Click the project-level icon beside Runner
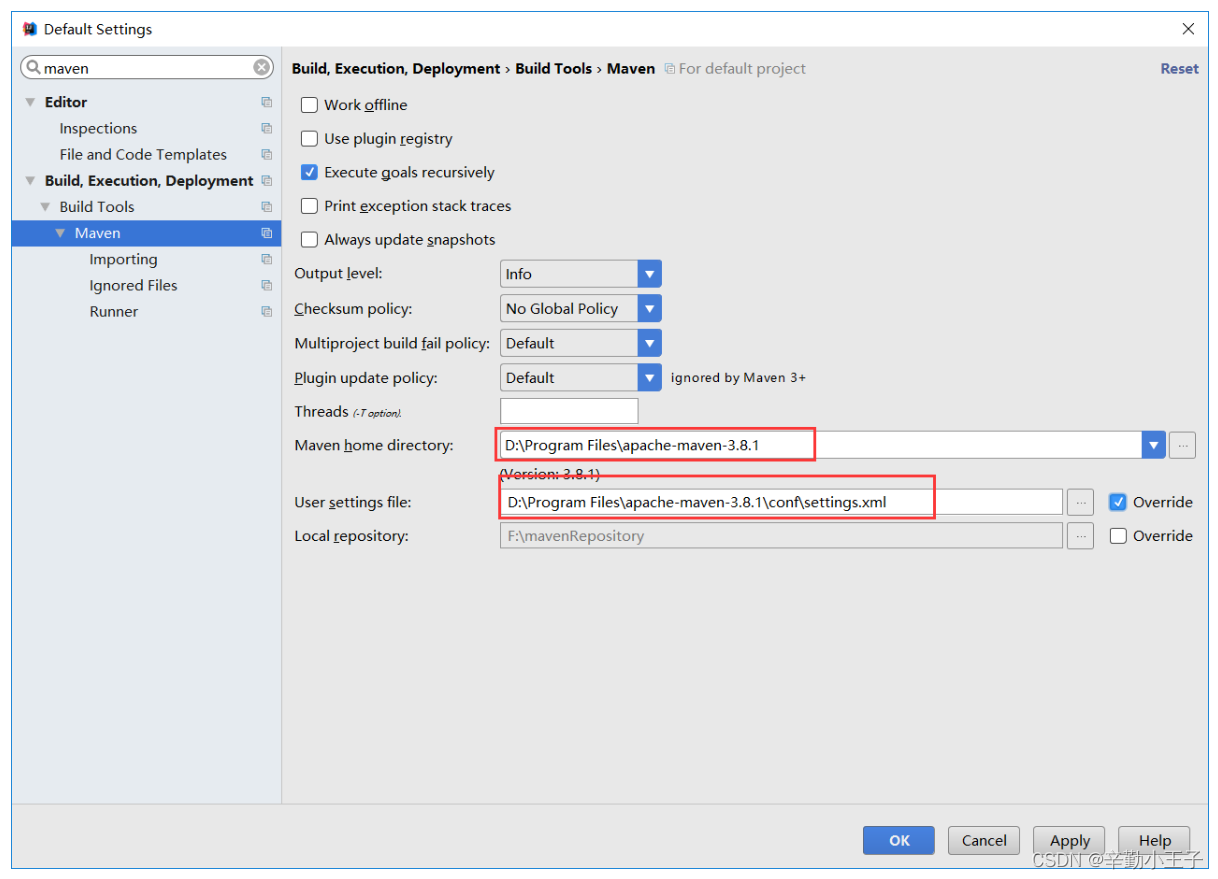The width and height of the screenshot is (1218, 879). click(x=266, y=311)
